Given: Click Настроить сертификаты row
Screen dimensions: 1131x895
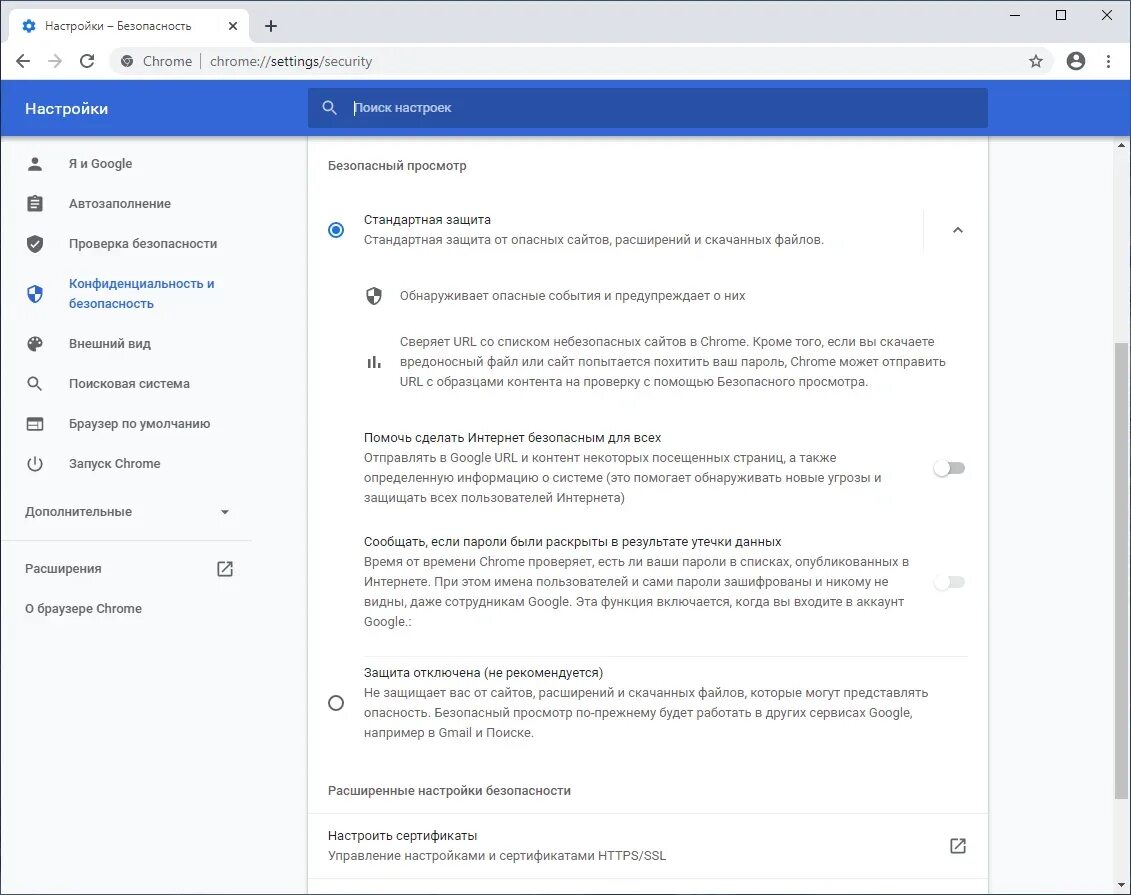Looking at the screenshot, I should 647,846.
